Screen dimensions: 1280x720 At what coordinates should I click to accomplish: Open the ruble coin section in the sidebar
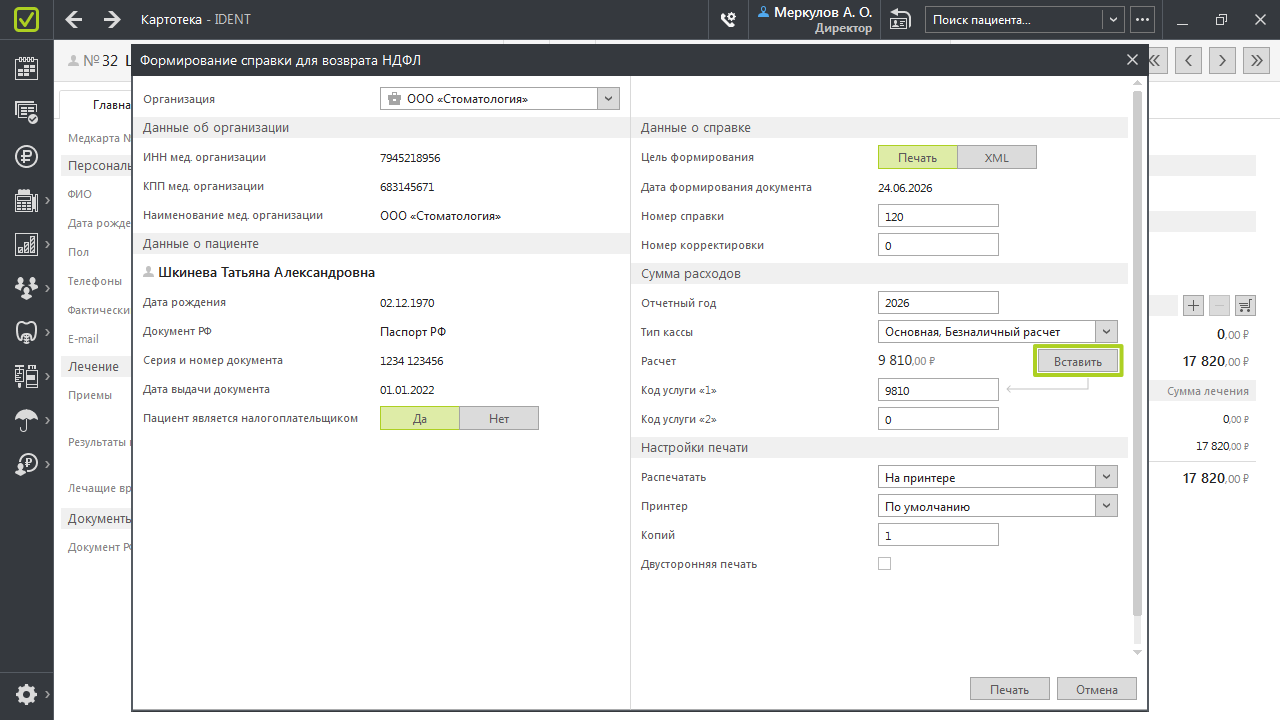(x=26, y=156)
